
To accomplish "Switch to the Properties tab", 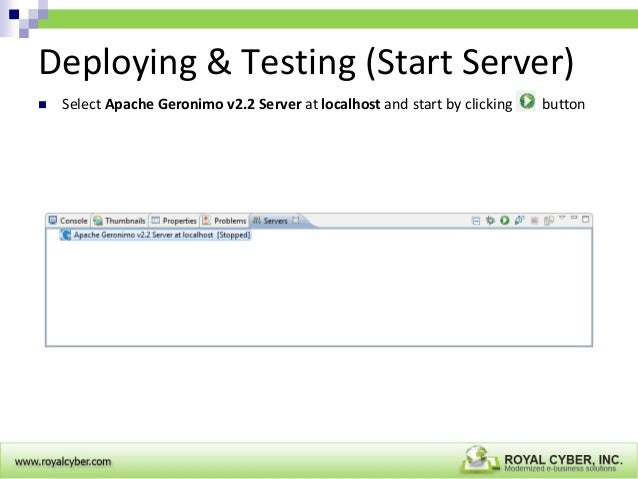I will coord(174,221).
